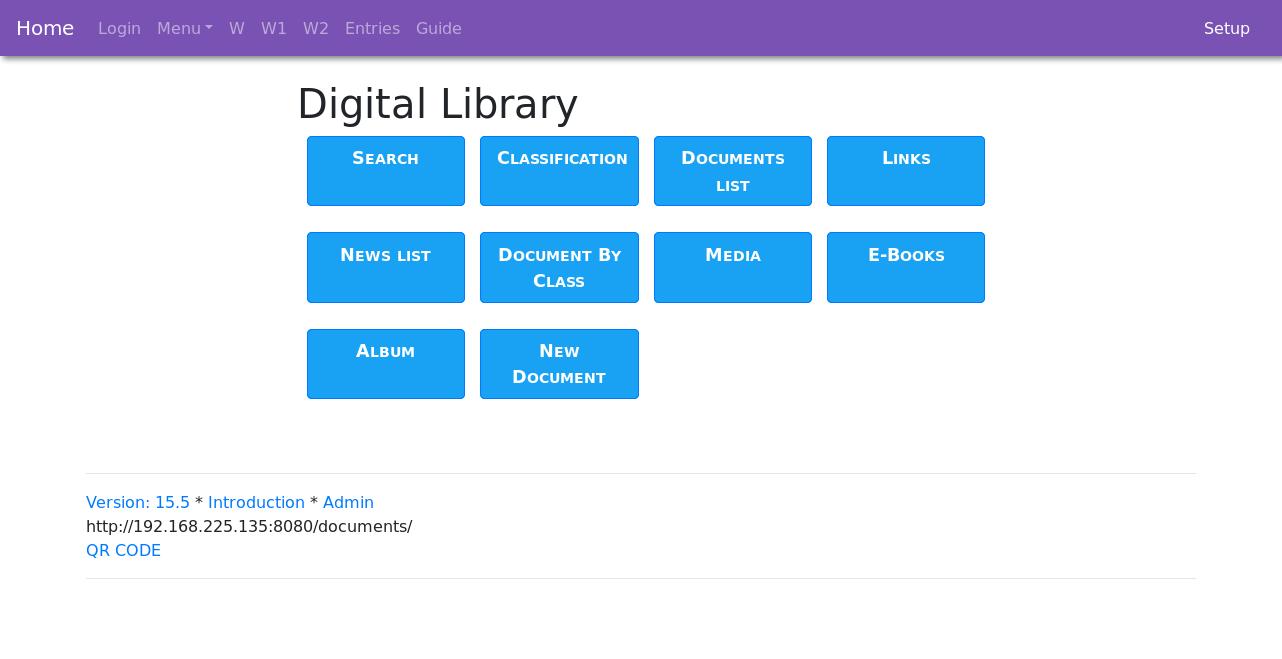Create a New Document
Screen dimensions: 1282x659
[x=559, y=364]
